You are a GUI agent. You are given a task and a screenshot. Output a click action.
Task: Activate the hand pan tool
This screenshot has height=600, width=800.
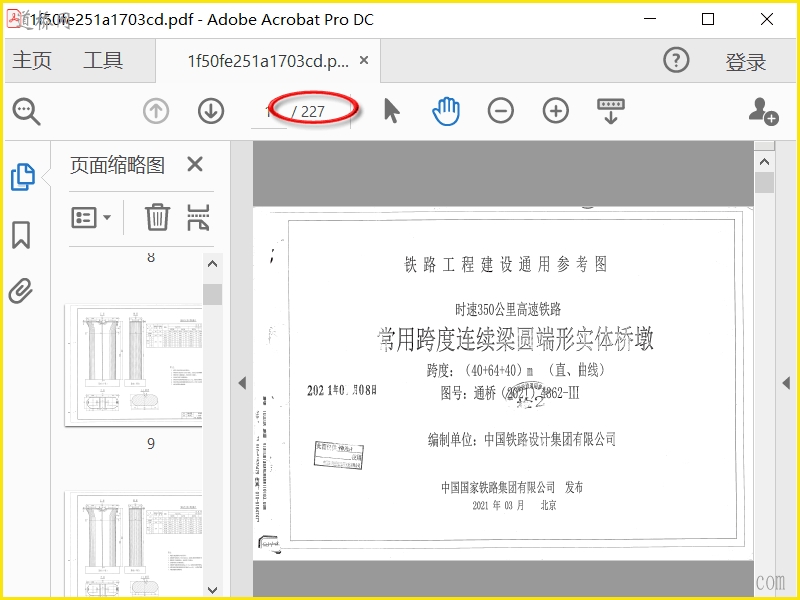point(446,111)
